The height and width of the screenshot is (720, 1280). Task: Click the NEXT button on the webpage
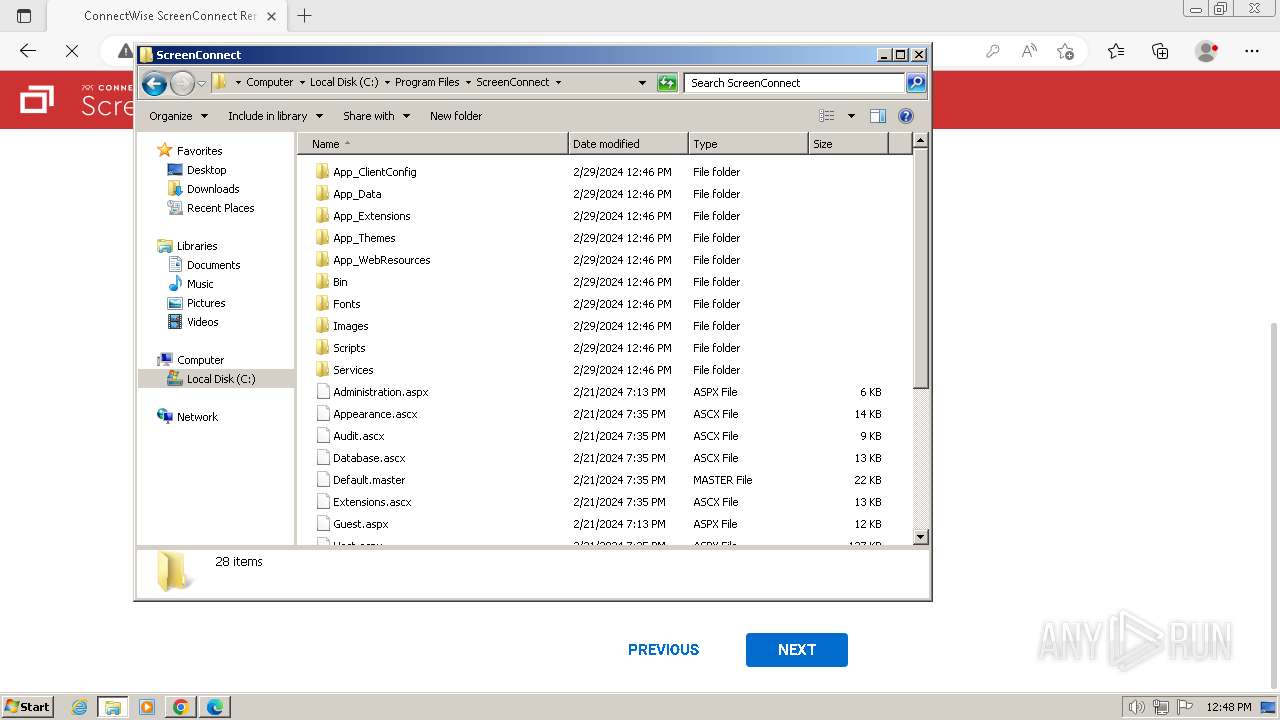coord(797,650)
